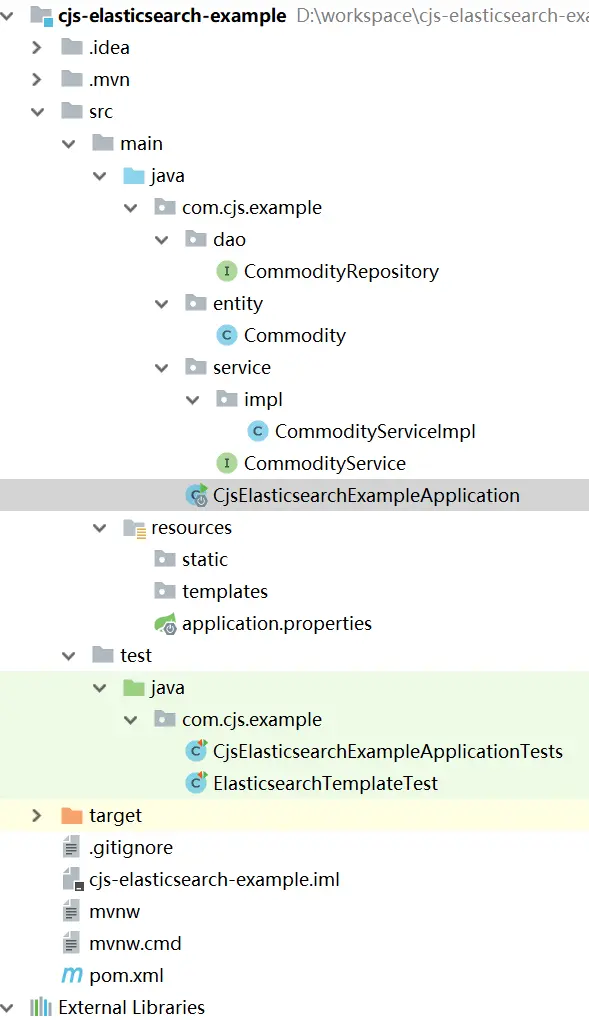Open the templates folder
589x1020 pixels.
click(x=225, y=591)
